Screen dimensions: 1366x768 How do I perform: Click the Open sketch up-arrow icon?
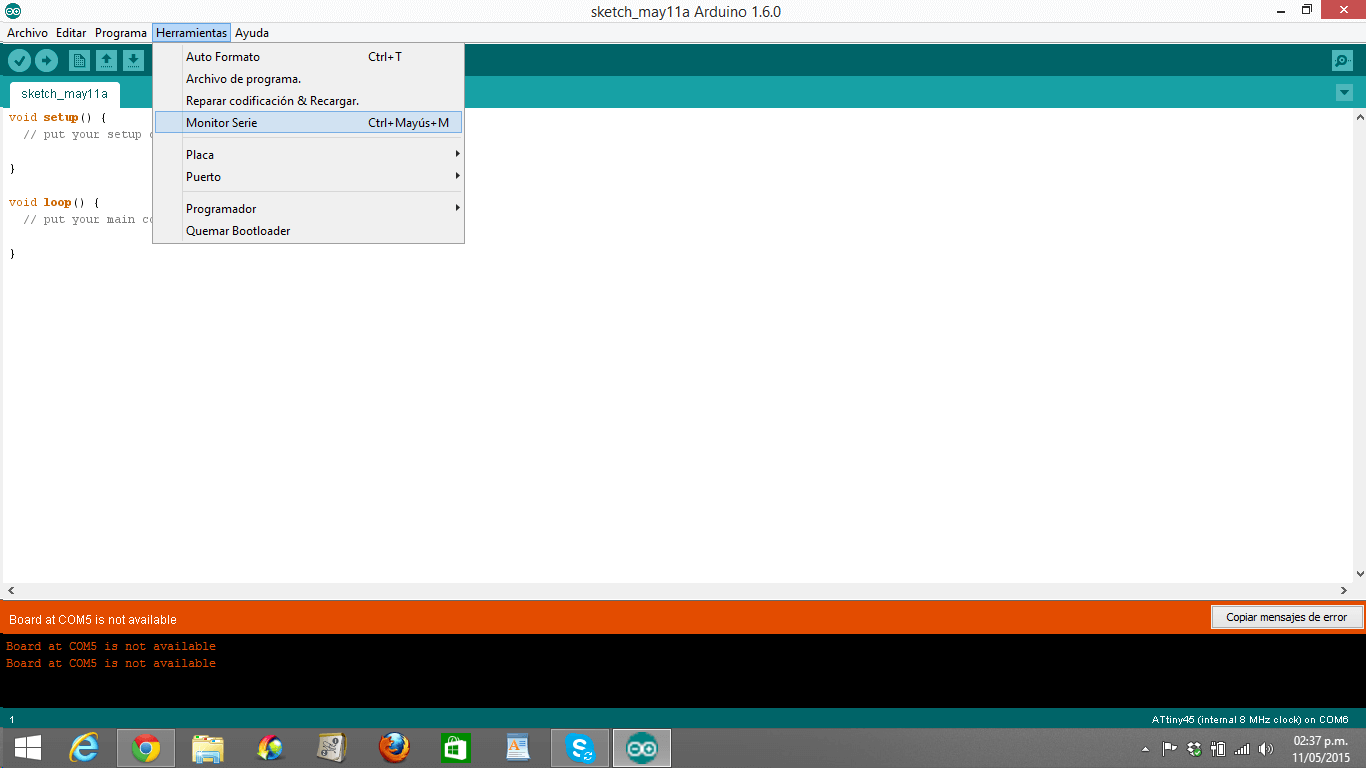pyautogui.click(x=106, y=61)
